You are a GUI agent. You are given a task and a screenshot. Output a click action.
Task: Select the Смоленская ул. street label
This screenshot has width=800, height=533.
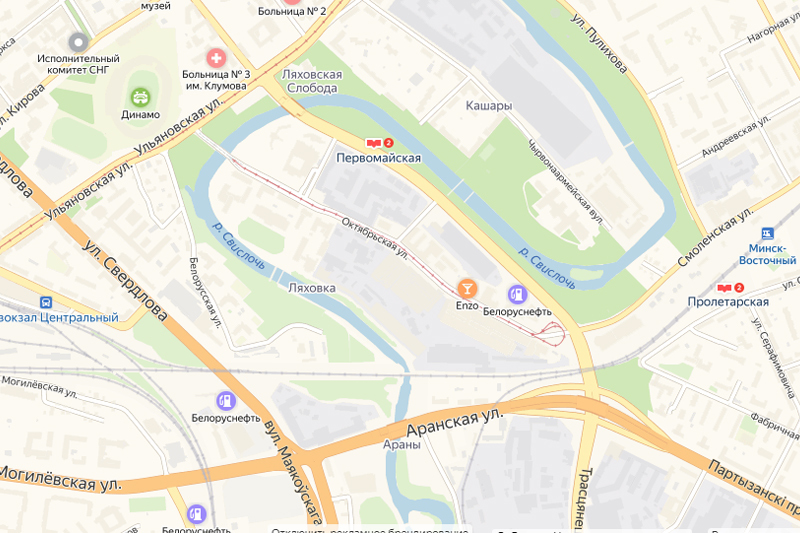tap(715, 237)
